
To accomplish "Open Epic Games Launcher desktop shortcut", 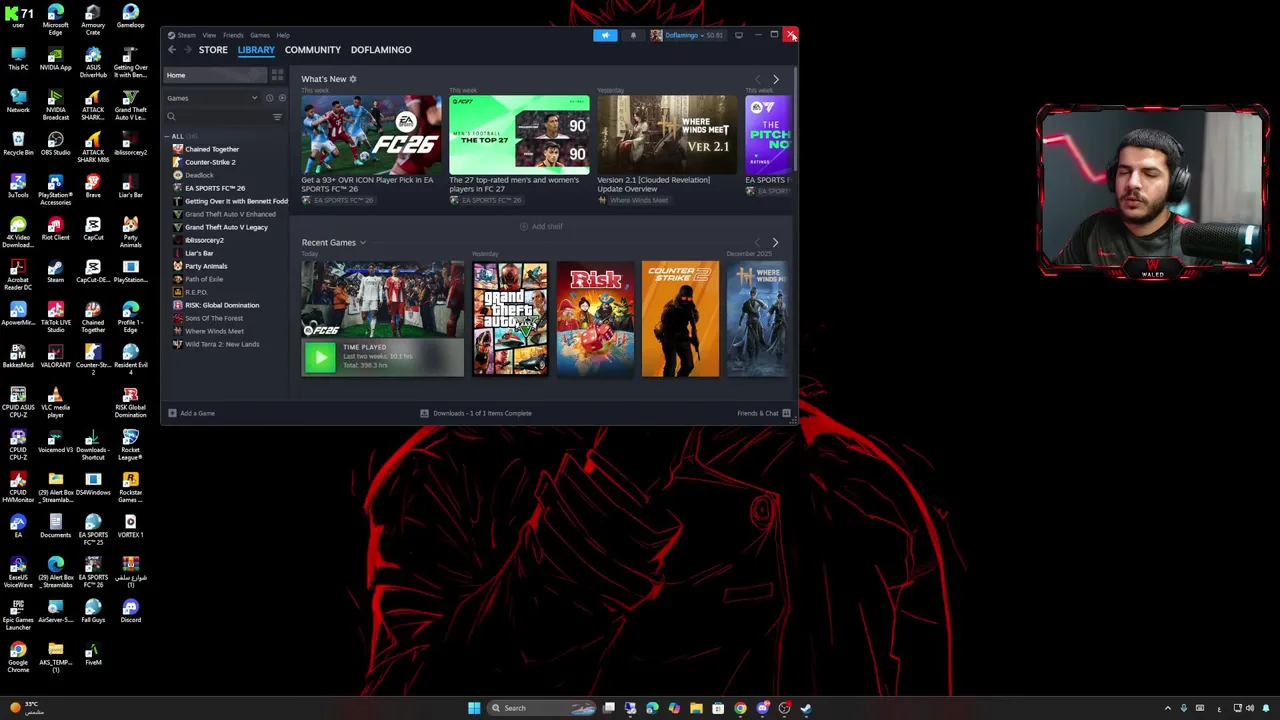I will (18, 614).
